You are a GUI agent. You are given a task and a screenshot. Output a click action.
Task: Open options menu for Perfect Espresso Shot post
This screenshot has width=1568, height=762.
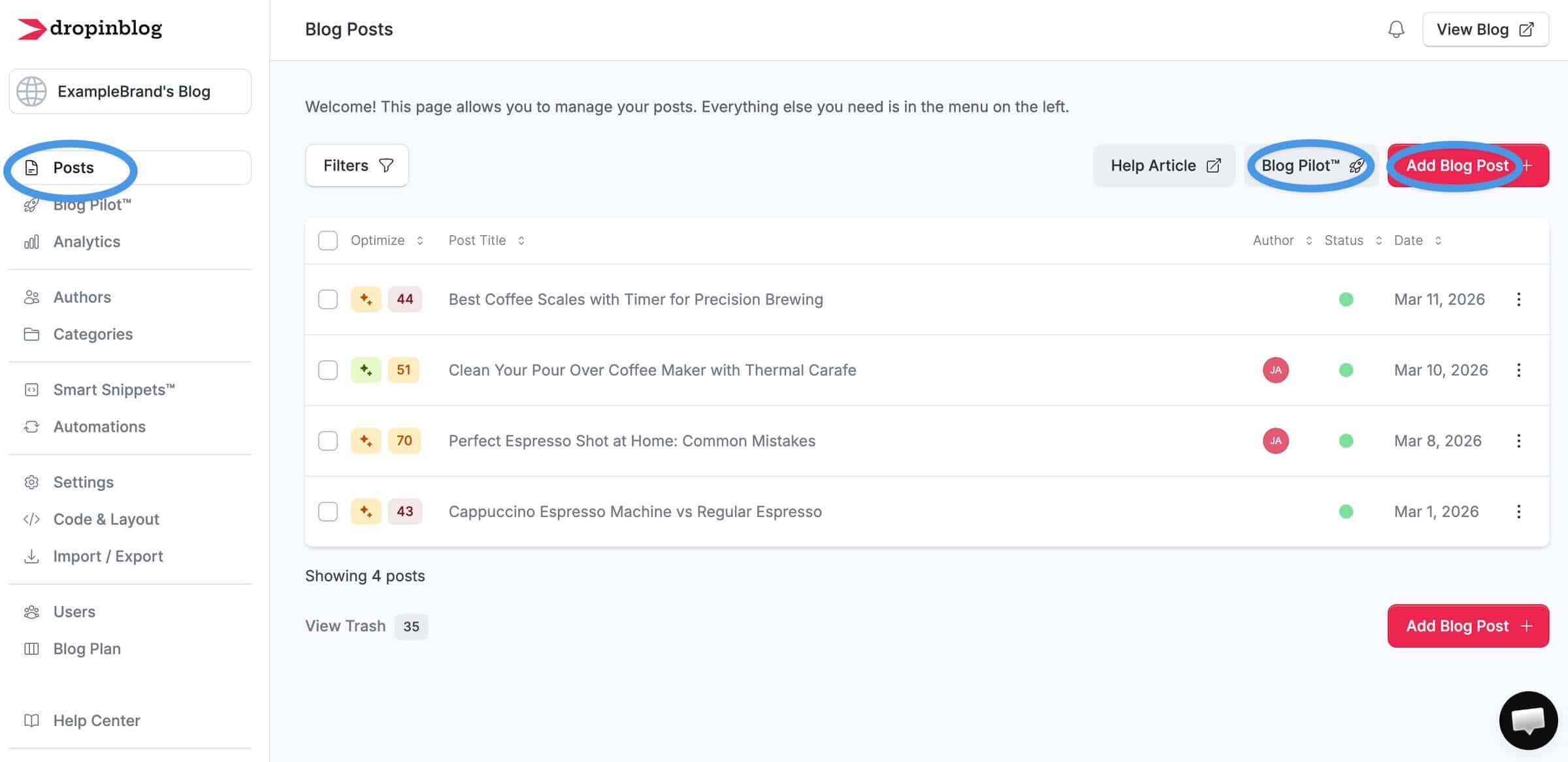coord(1519,441)
